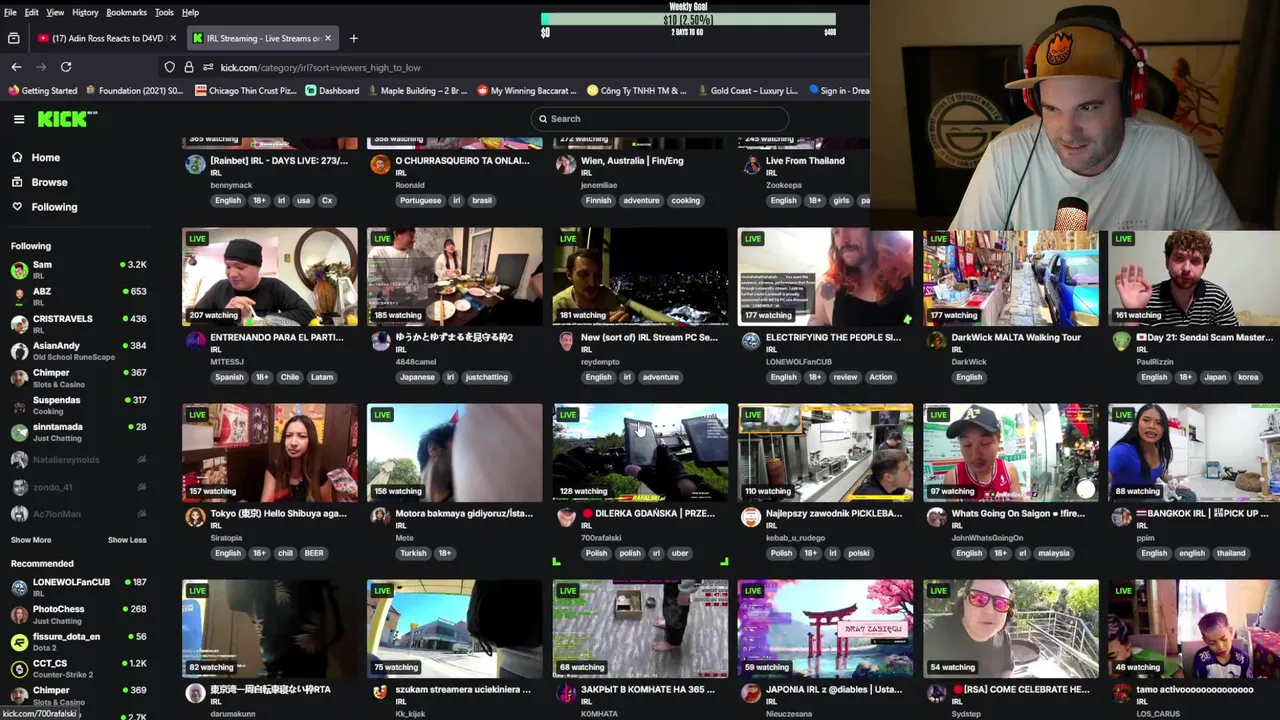Click Show Less in Following list
The height and width of the screenshot is (720, 1280).
(x=127, y=540)
